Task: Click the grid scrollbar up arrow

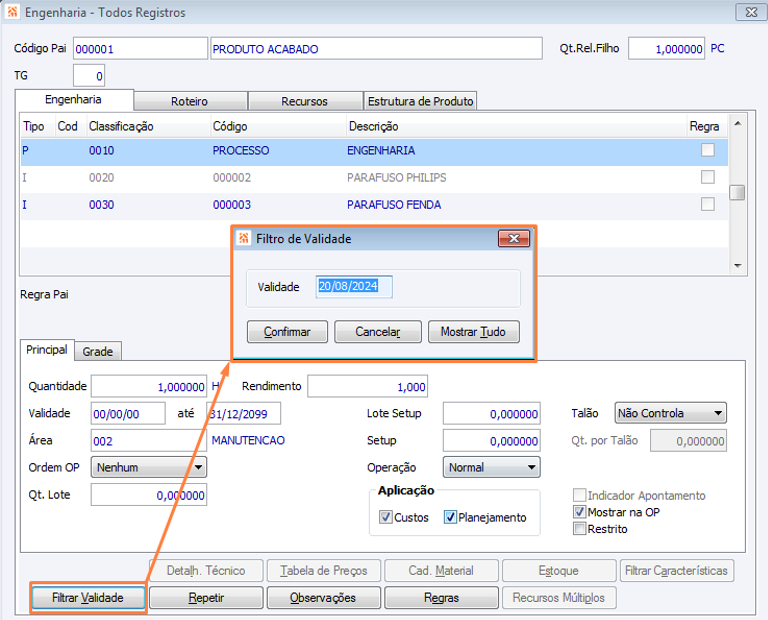Action: 738,123
